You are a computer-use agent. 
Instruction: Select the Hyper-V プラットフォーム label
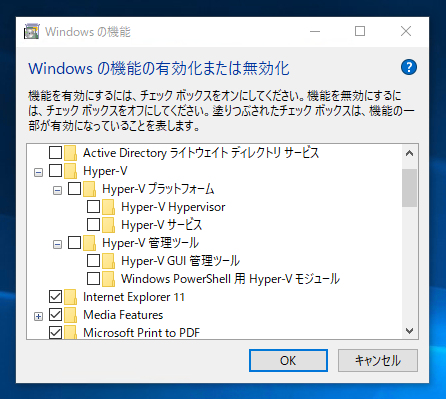click(158, 189)
